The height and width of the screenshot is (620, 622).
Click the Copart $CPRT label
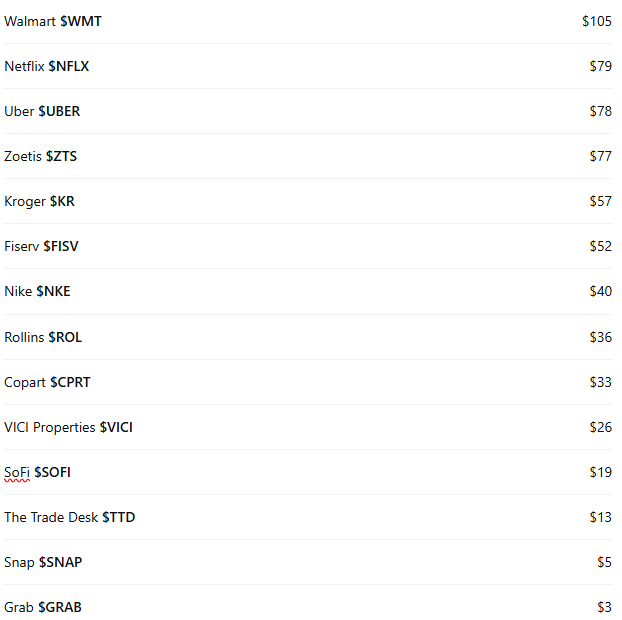click(47, 382)
